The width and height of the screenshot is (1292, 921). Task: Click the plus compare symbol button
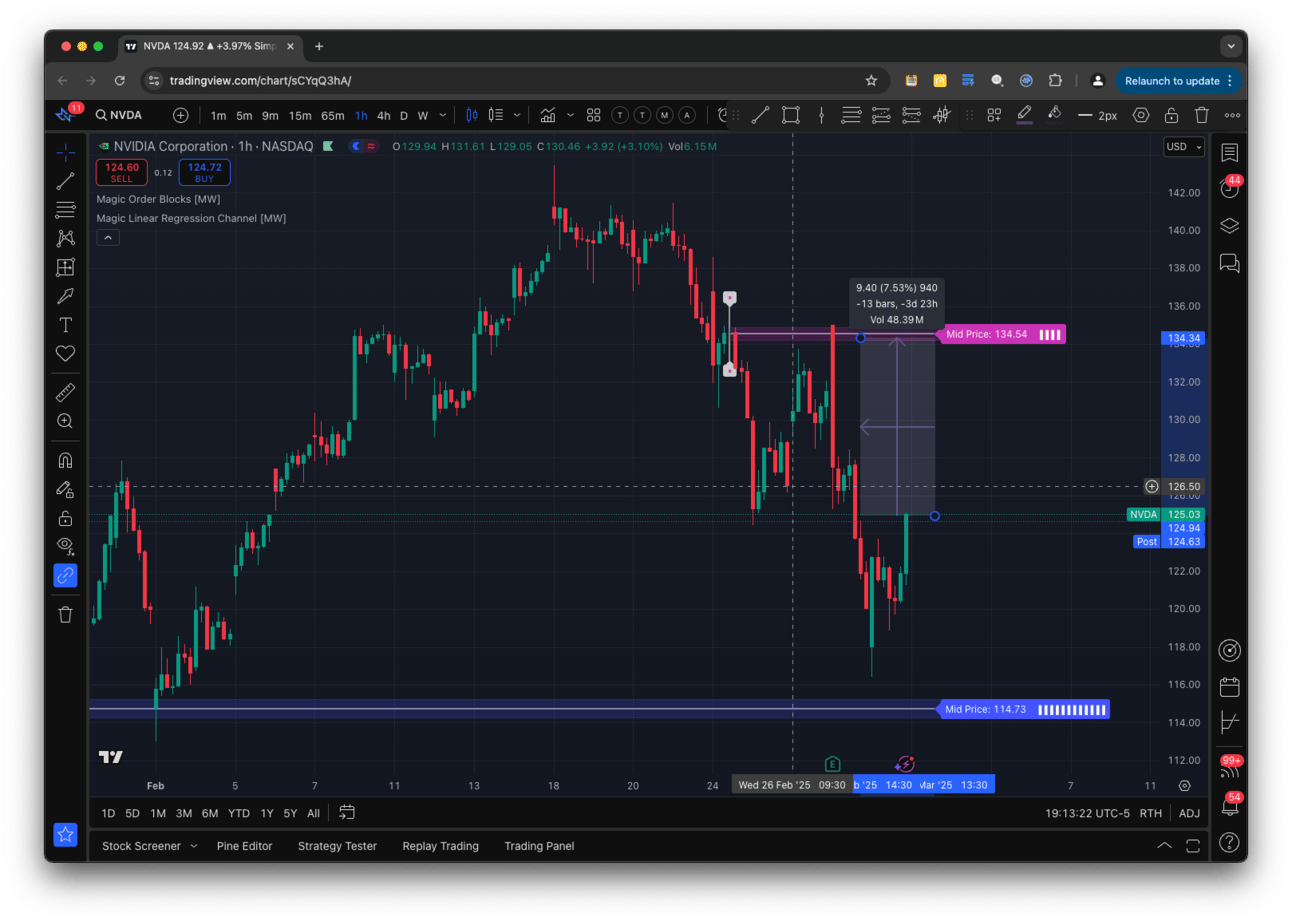tap(180, 116)
